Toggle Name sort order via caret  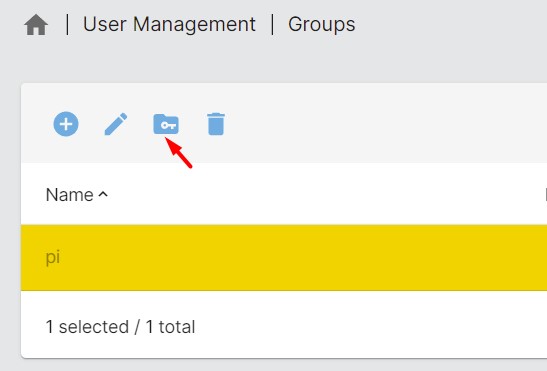103,194
